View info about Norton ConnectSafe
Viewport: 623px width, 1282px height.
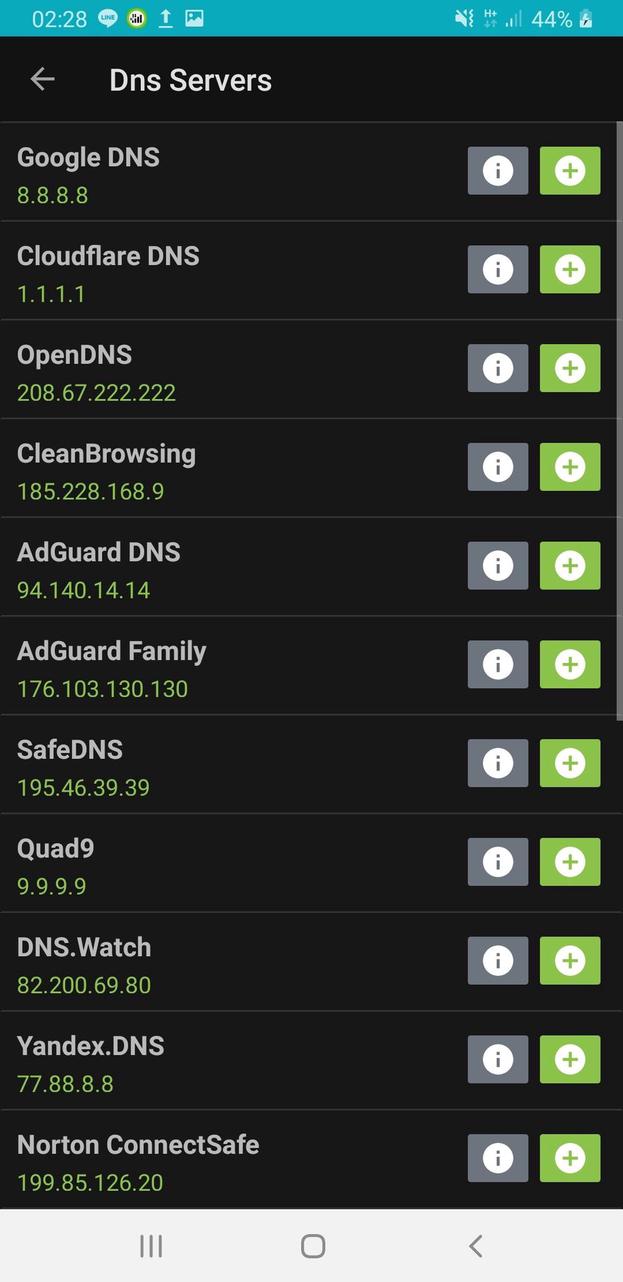point(497,1158)
